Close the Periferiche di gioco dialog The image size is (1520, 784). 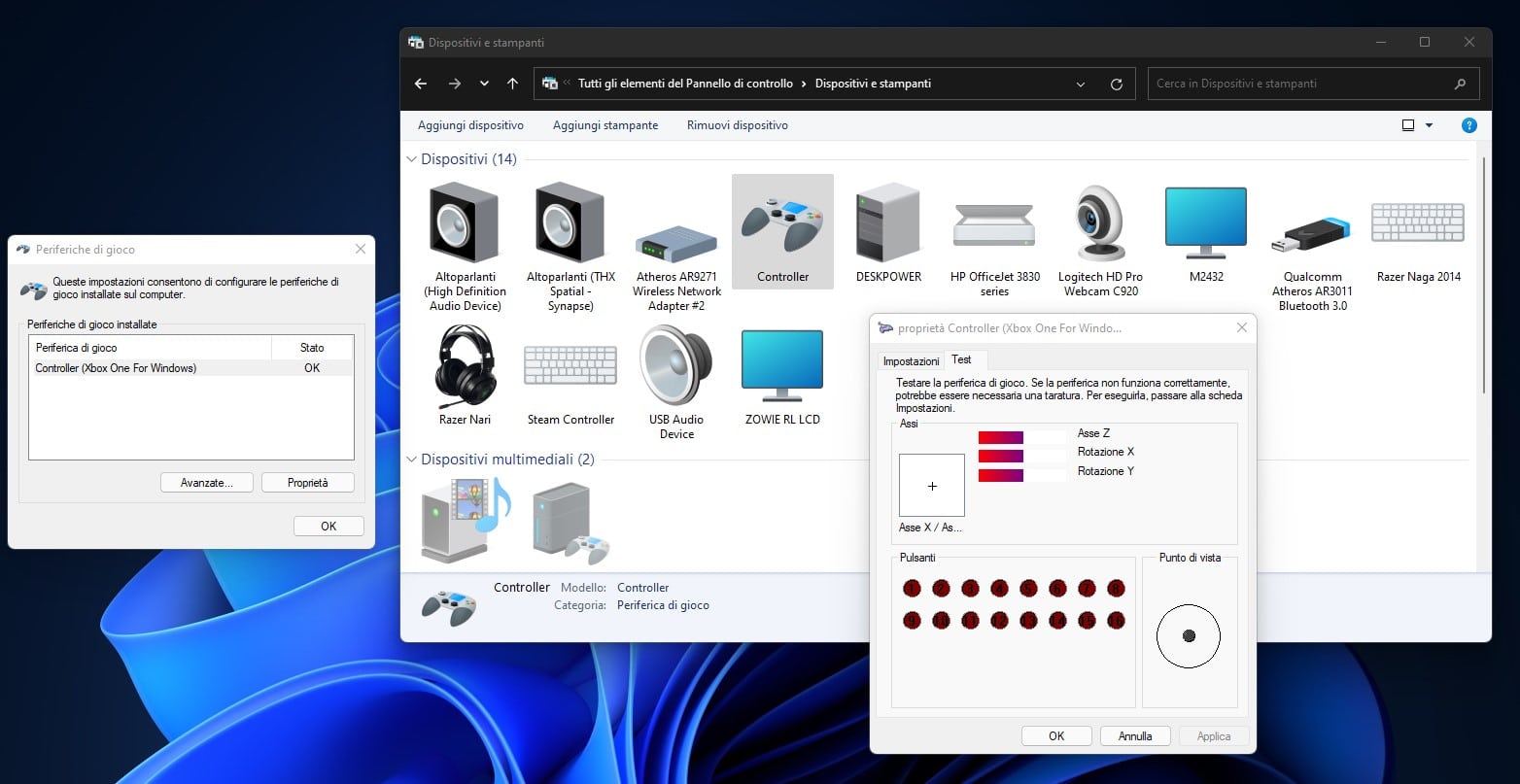pyautogui.click(x=361, y=250)
